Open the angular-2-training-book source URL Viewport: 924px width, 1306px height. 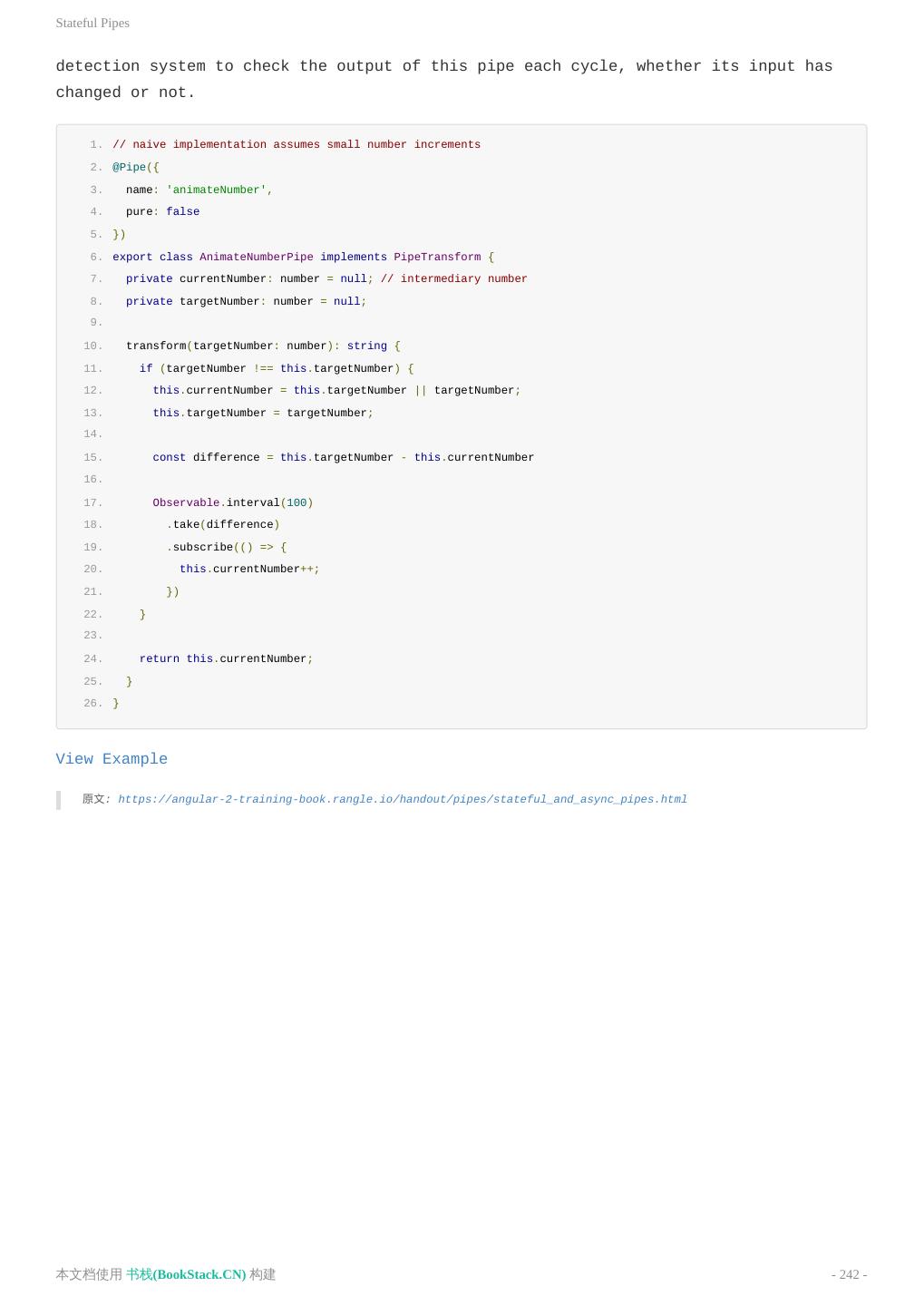[402, 799]
